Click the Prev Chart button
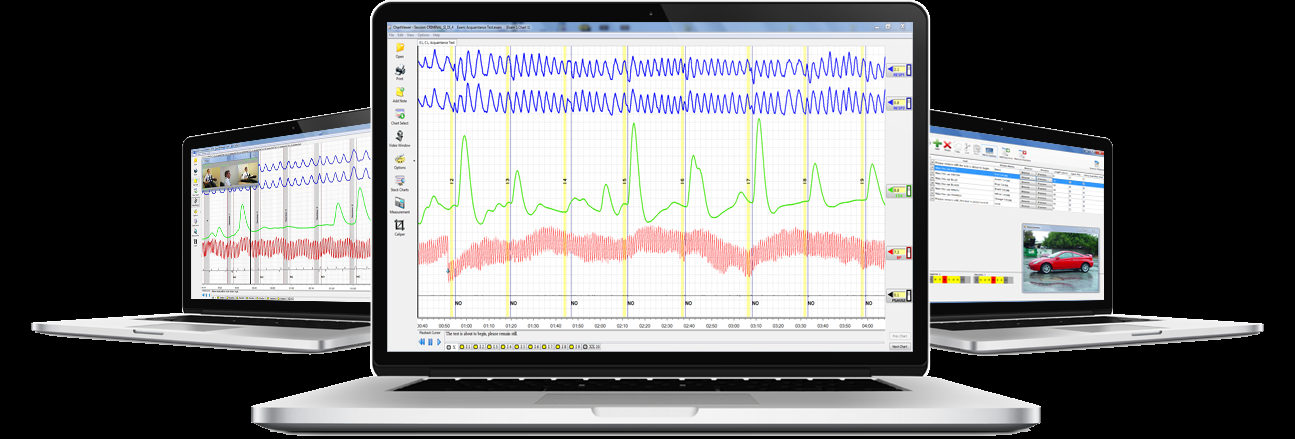The image size is (1295, 439). (898, 336)
